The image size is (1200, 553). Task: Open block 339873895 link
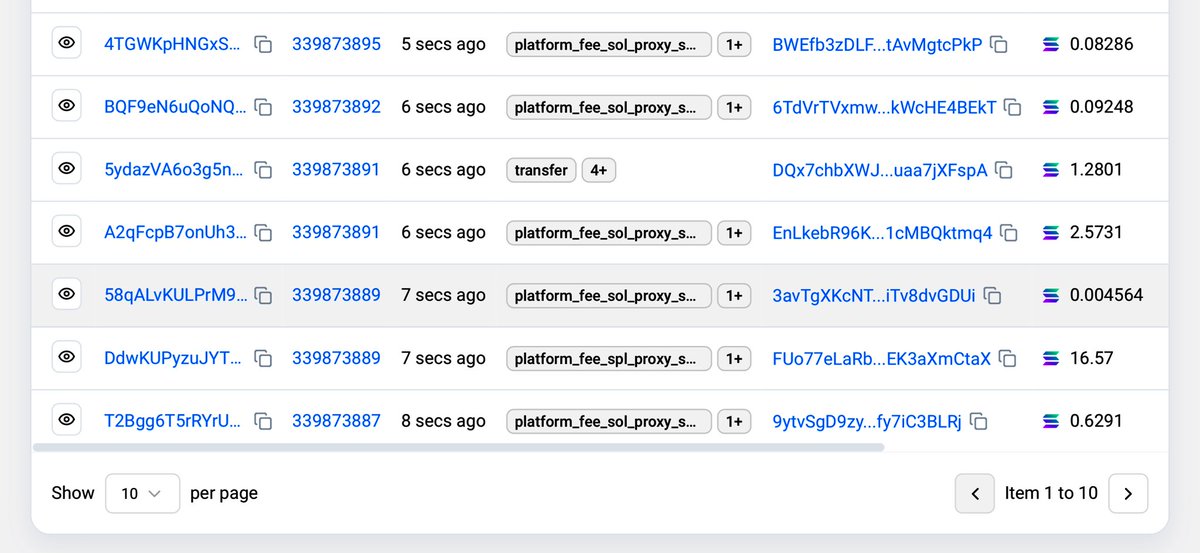336,44
